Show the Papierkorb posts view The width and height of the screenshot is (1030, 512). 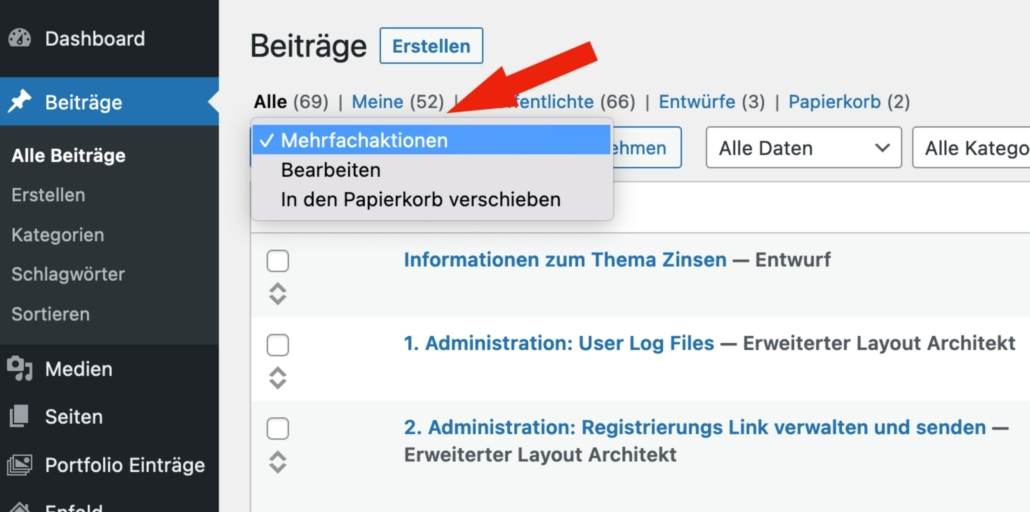point(835,102)
